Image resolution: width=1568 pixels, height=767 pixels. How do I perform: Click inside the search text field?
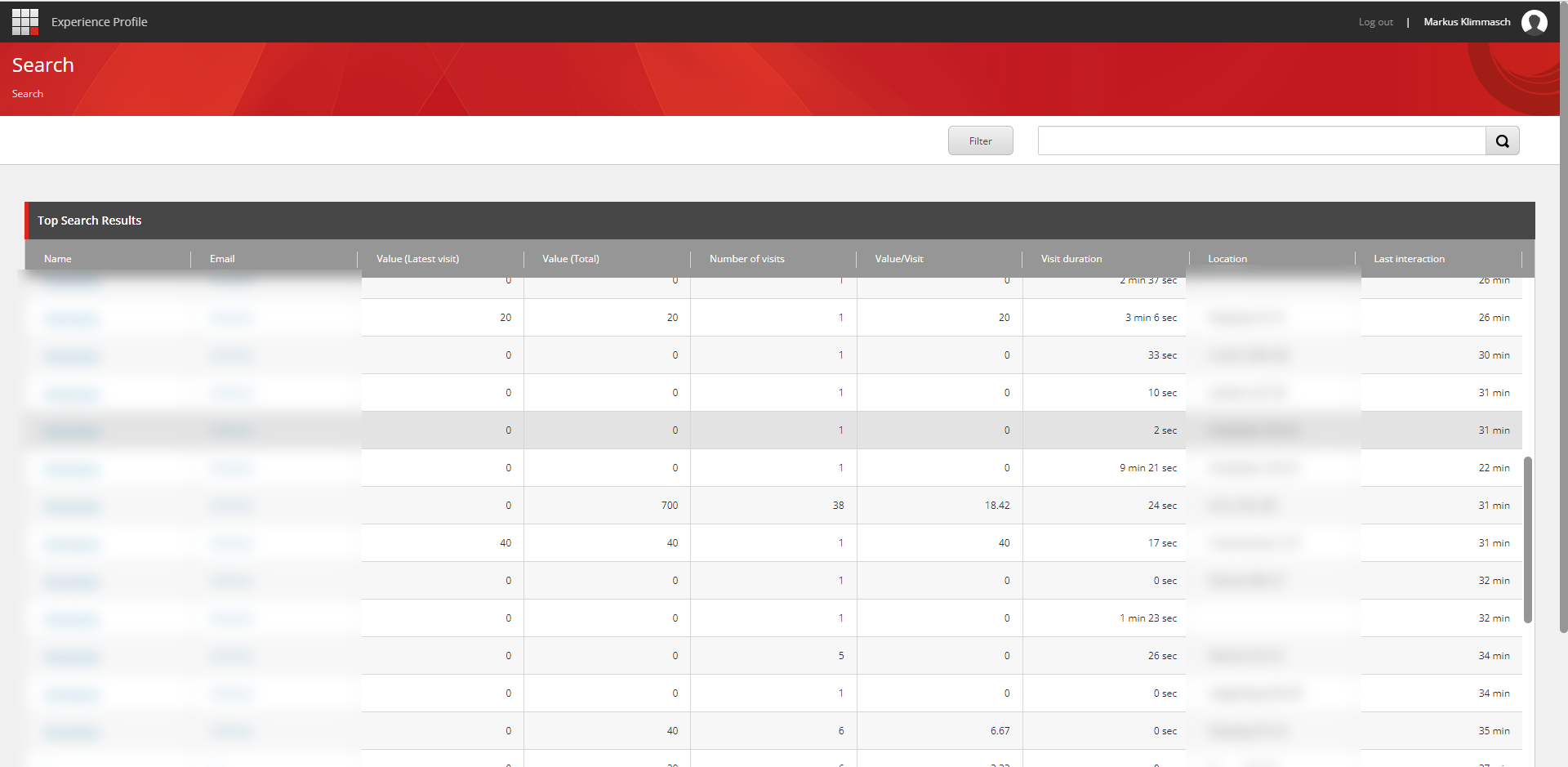pos(1262,140)
